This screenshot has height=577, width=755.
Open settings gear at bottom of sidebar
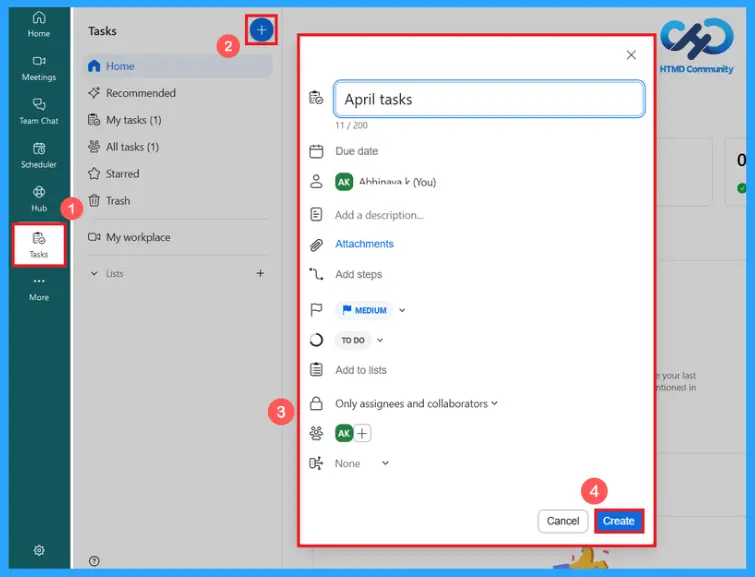coord(39,550)
